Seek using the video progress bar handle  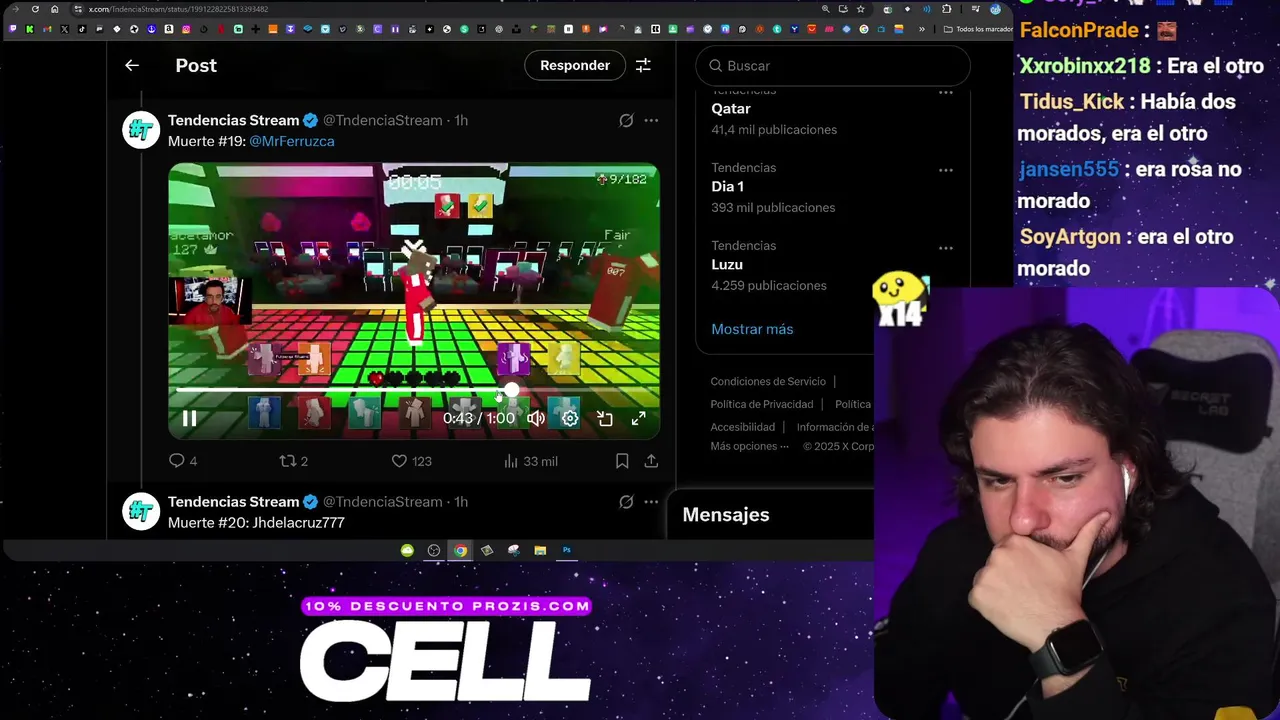click(512, 390)
